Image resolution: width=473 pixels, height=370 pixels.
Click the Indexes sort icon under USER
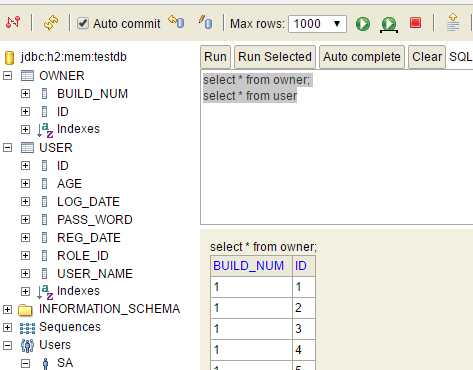pos(45,292)
